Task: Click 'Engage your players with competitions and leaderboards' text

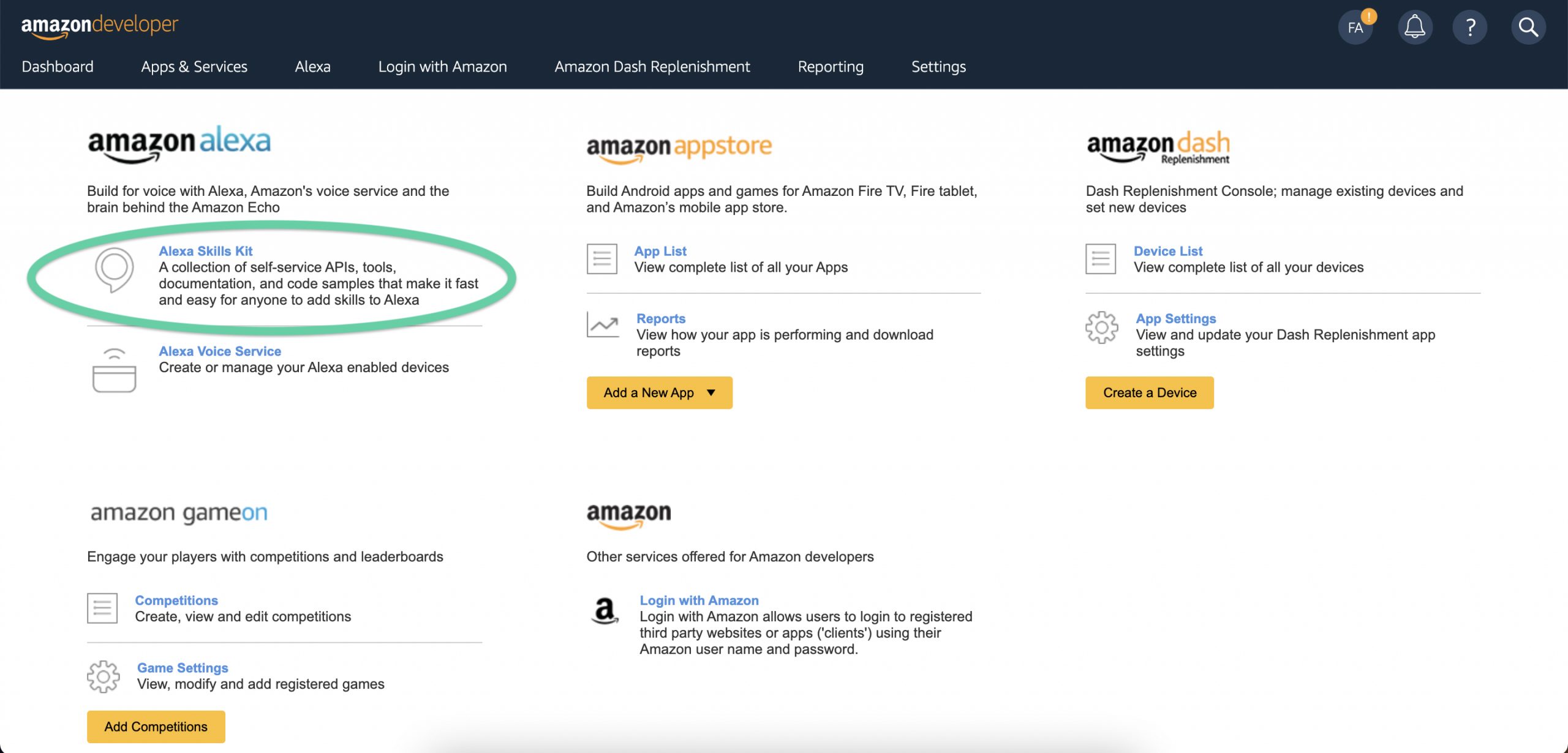Action: [x=265, y=556]
